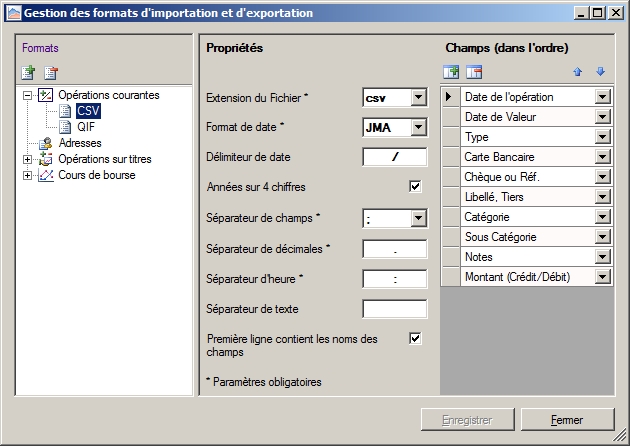
Task: Collapse the Opérations courantes tree node
Action: pos(26,96)
